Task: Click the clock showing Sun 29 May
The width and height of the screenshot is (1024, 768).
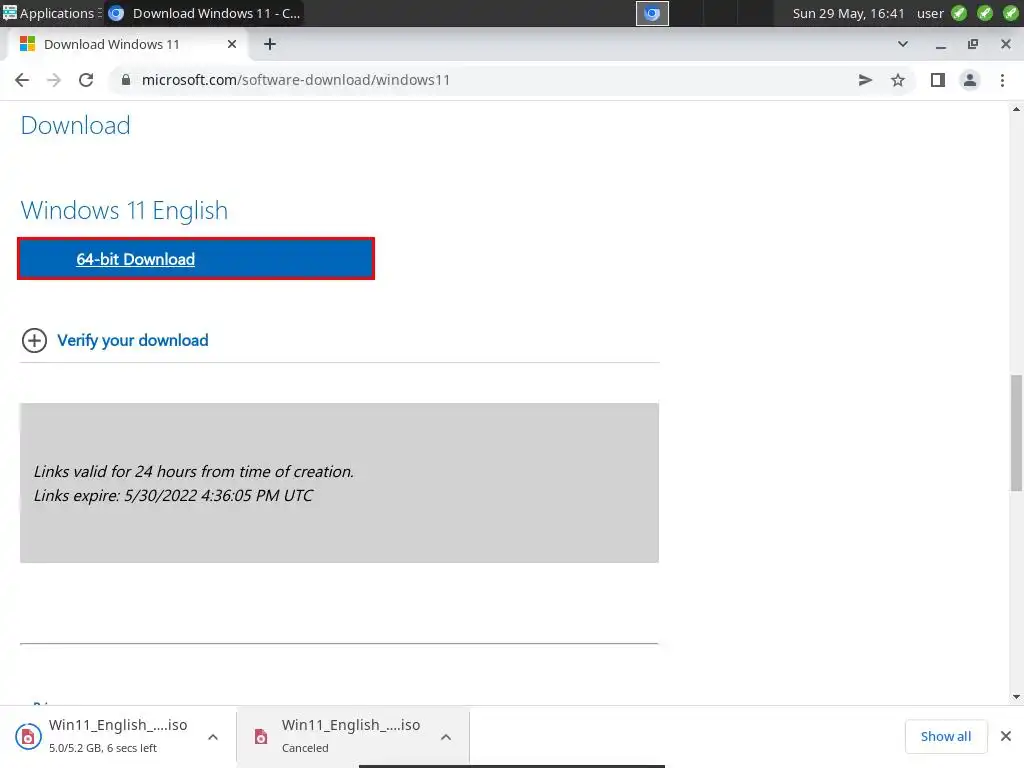Action: coord(848,13)
